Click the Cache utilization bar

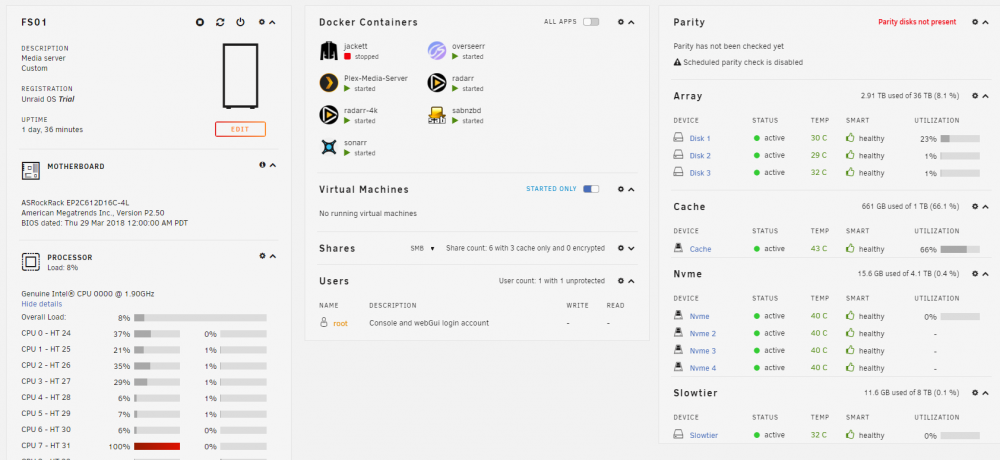(960, 249)
